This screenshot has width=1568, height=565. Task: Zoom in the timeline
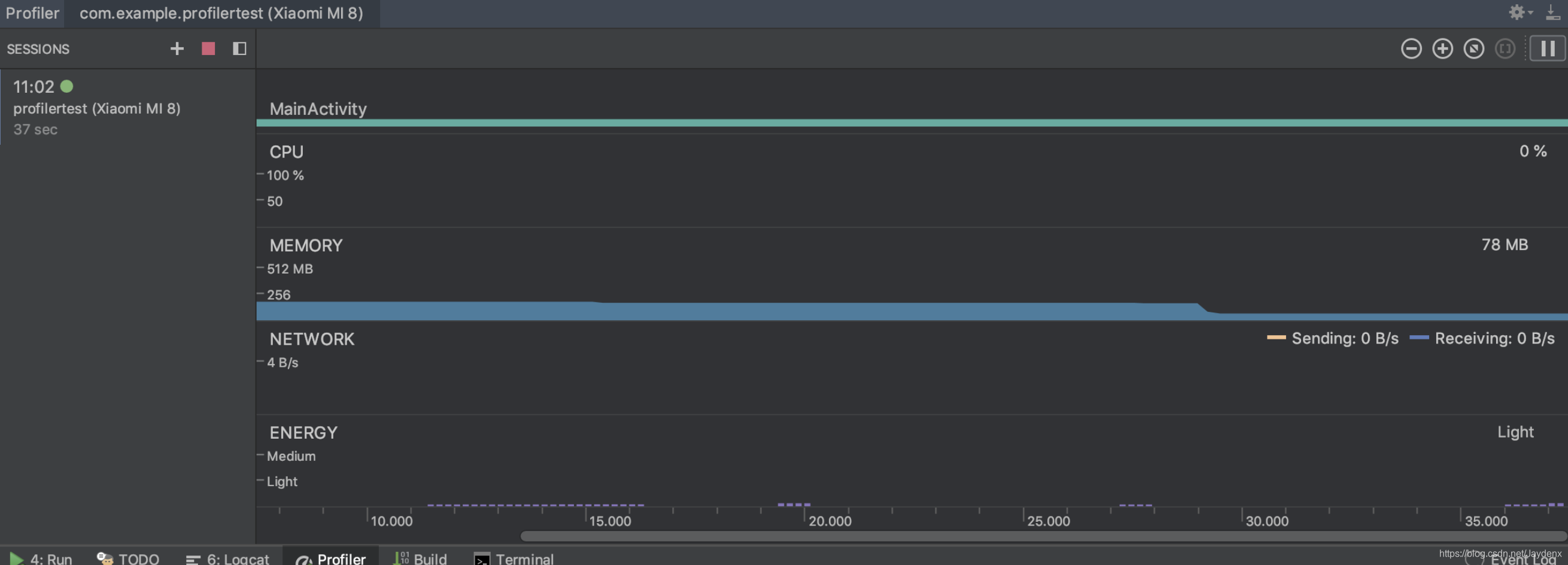tap(1442, 48)
